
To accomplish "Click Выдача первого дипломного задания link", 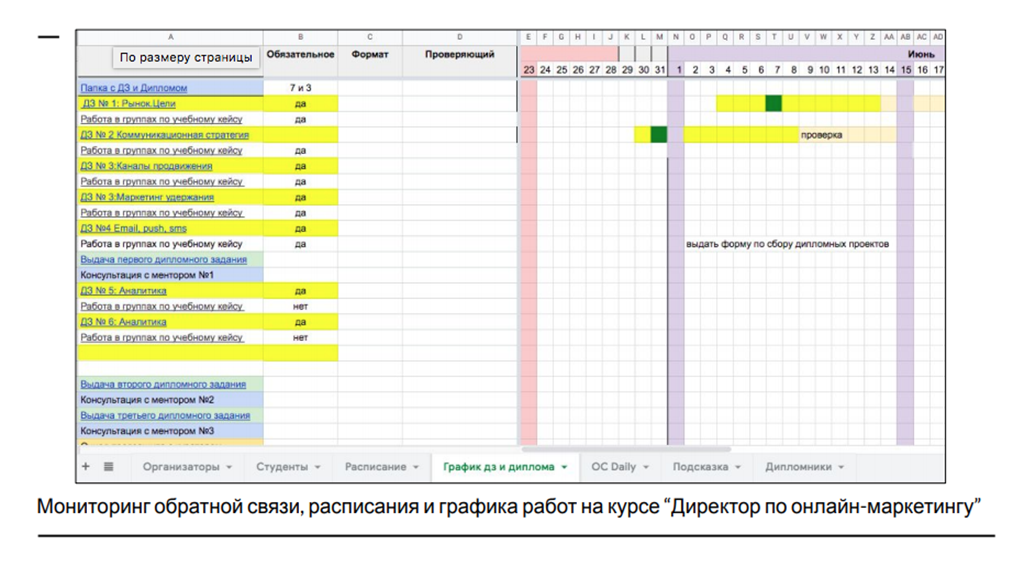I will pyautogui.click(x=163, y=259).
